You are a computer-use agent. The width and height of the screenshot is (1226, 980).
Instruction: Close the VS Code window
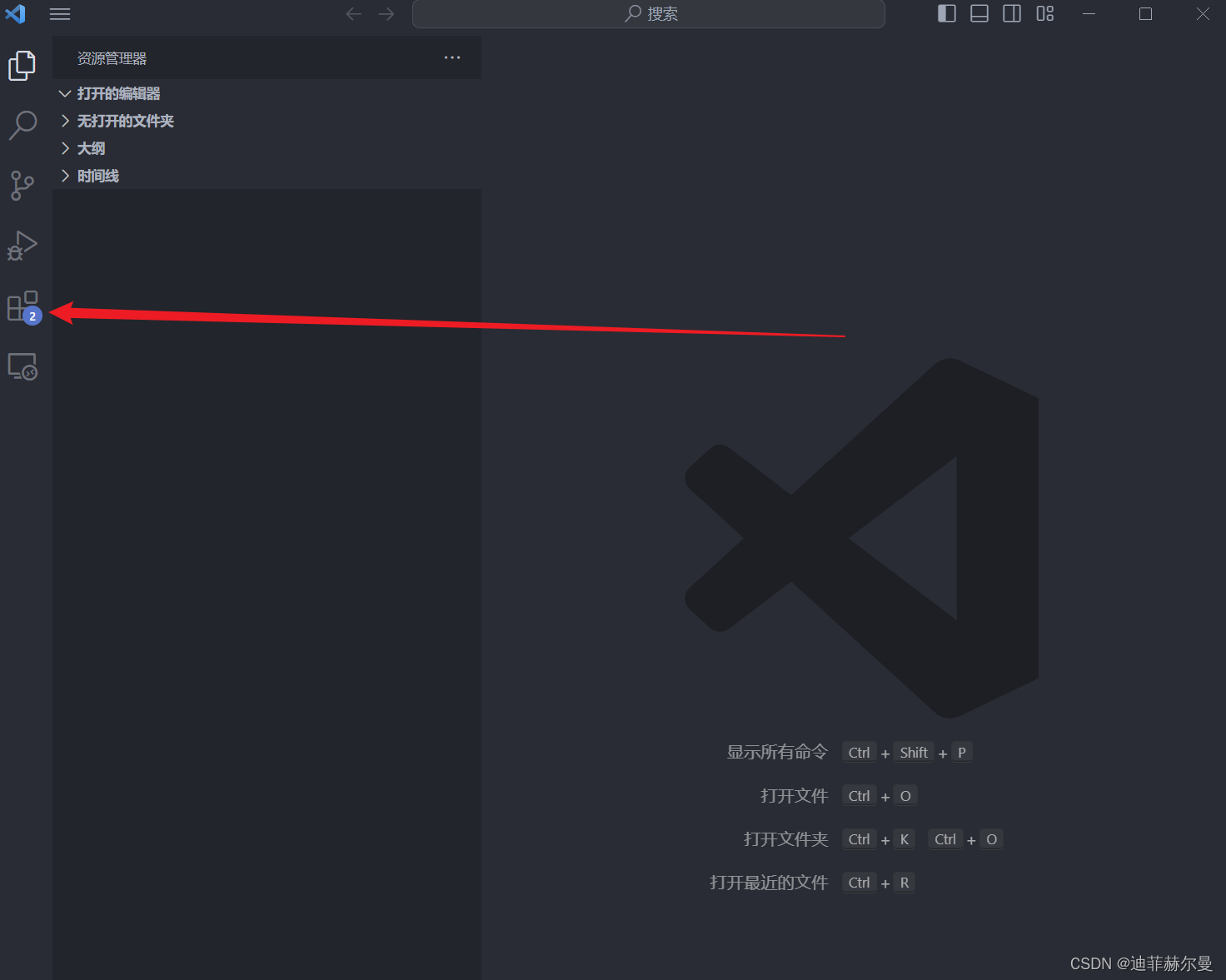(1203, 14)
